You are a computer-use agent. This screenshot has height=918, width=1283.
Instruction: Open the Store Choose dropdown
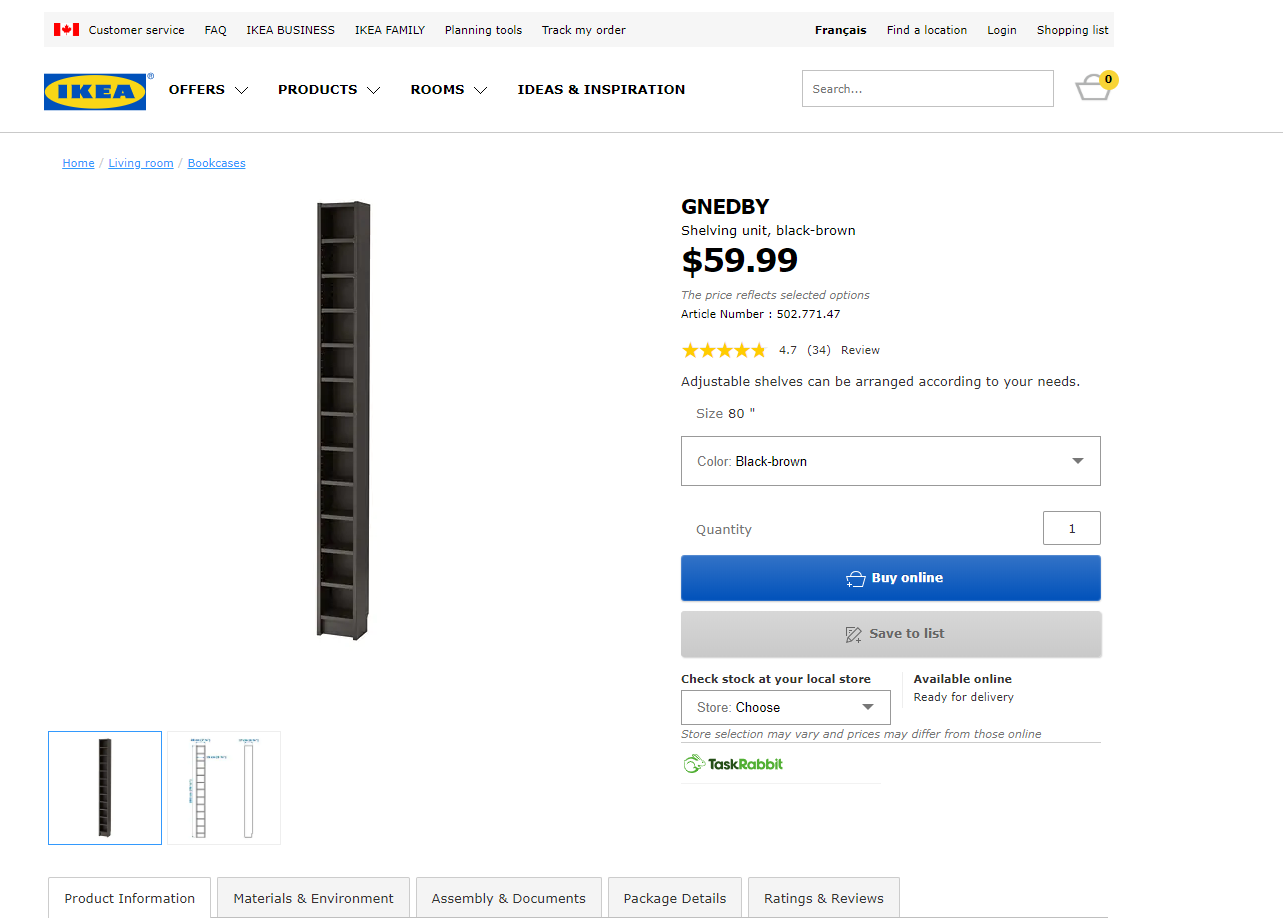[785, 707]
